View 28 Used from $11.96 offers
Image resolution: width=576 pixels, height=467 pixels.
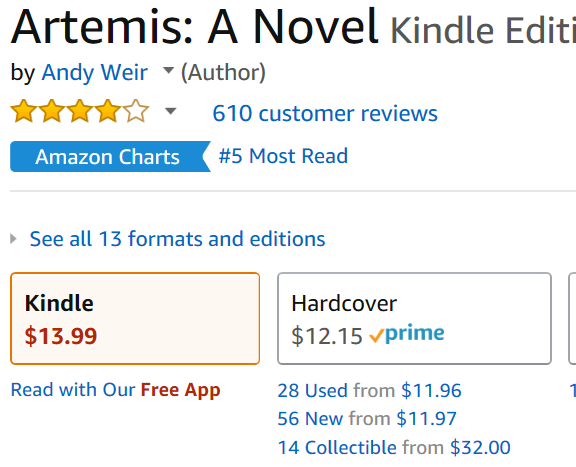369,390
